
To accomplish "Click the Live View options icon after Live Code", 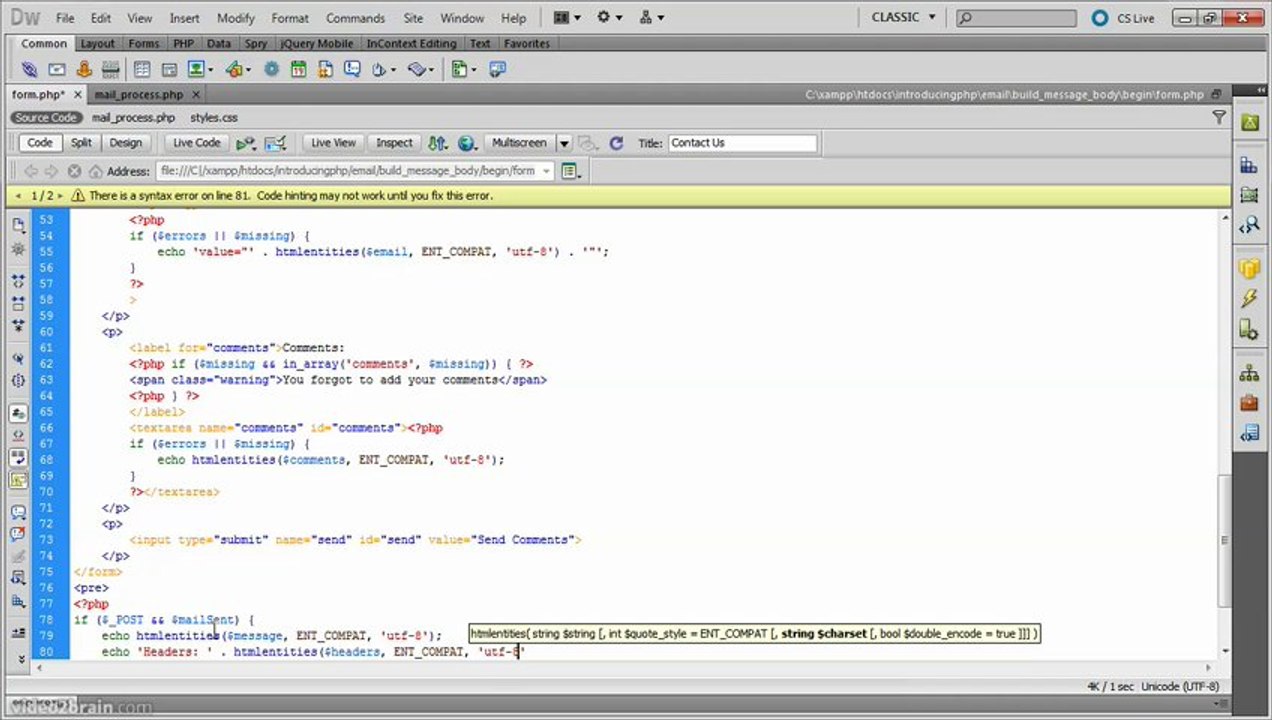I will coord(246,143).
